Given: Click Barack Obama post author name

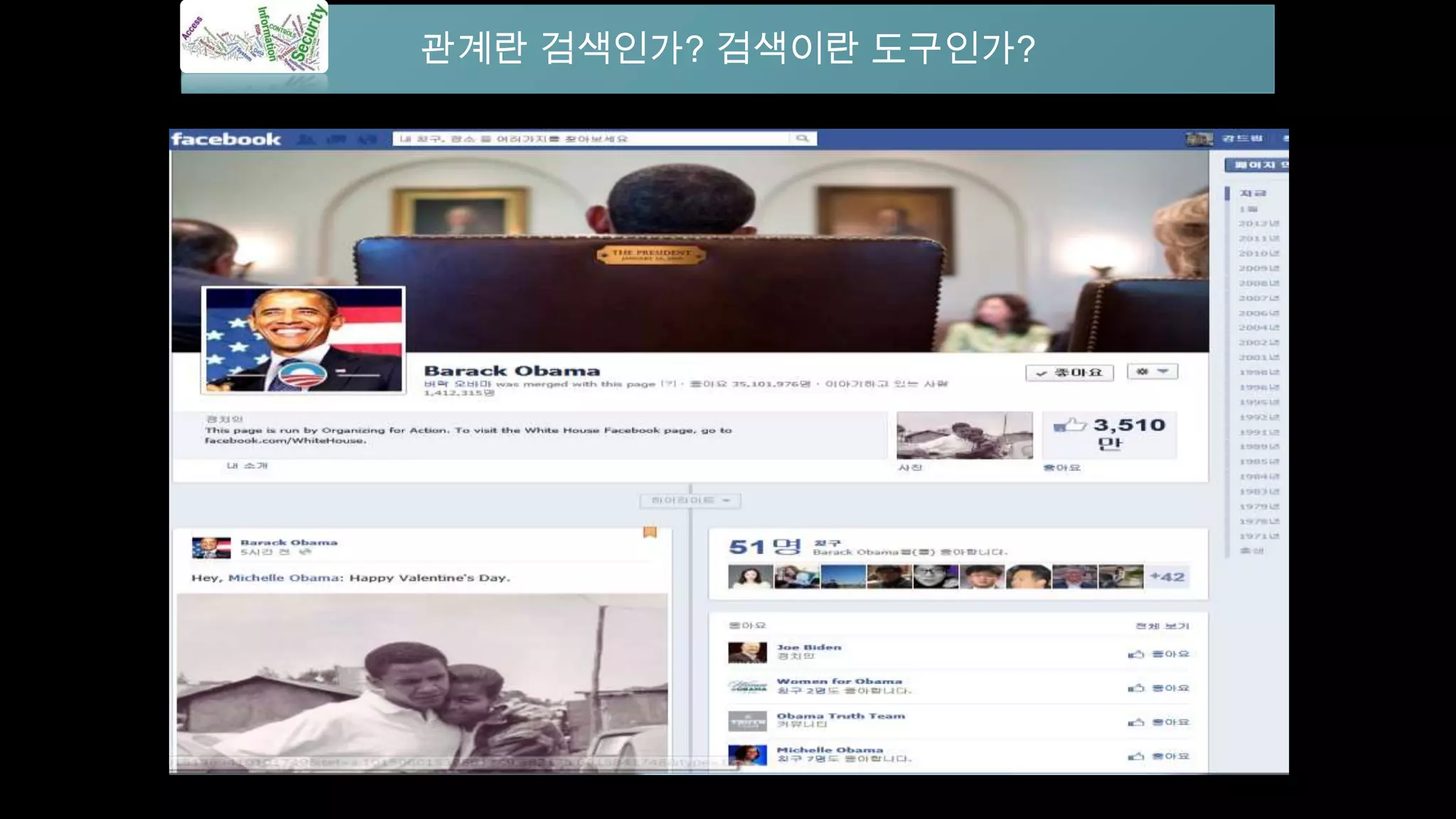Looking at the screenshot, I should click(289, 542).
